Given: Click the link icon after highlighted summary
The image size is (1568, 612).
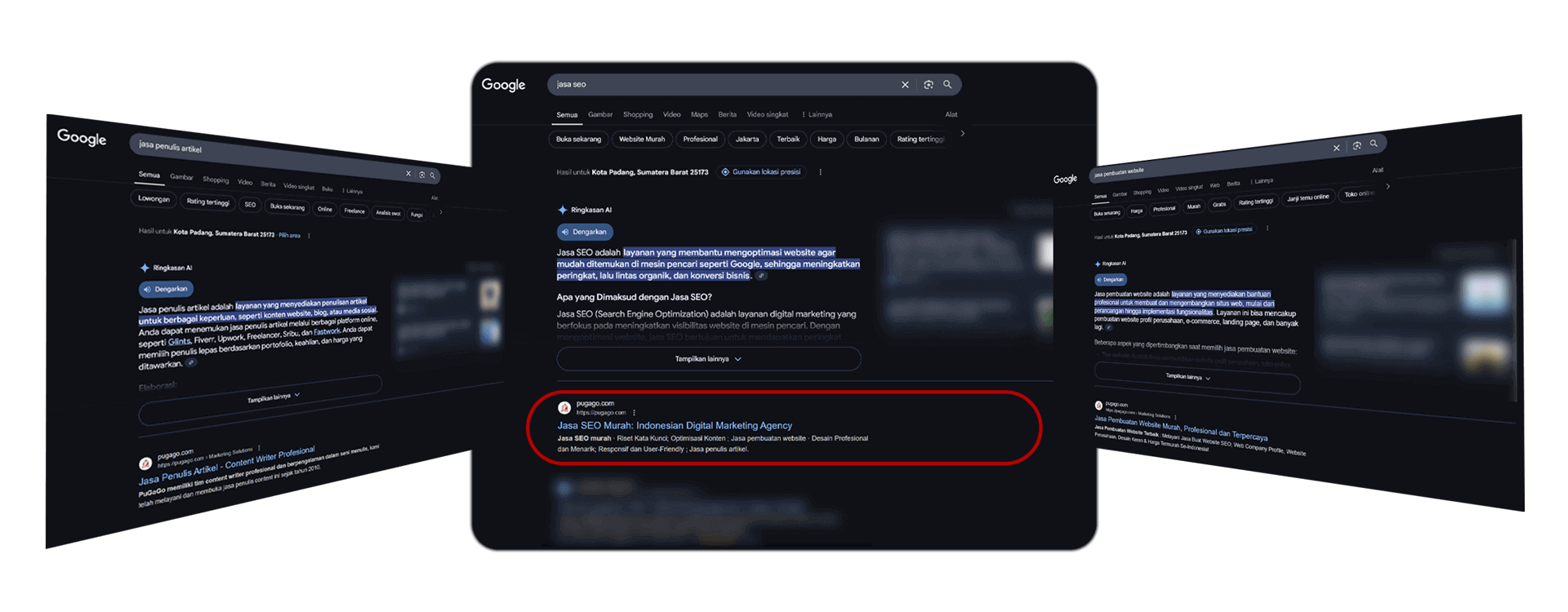Looking at the screenshot, I should coord(761,276).
